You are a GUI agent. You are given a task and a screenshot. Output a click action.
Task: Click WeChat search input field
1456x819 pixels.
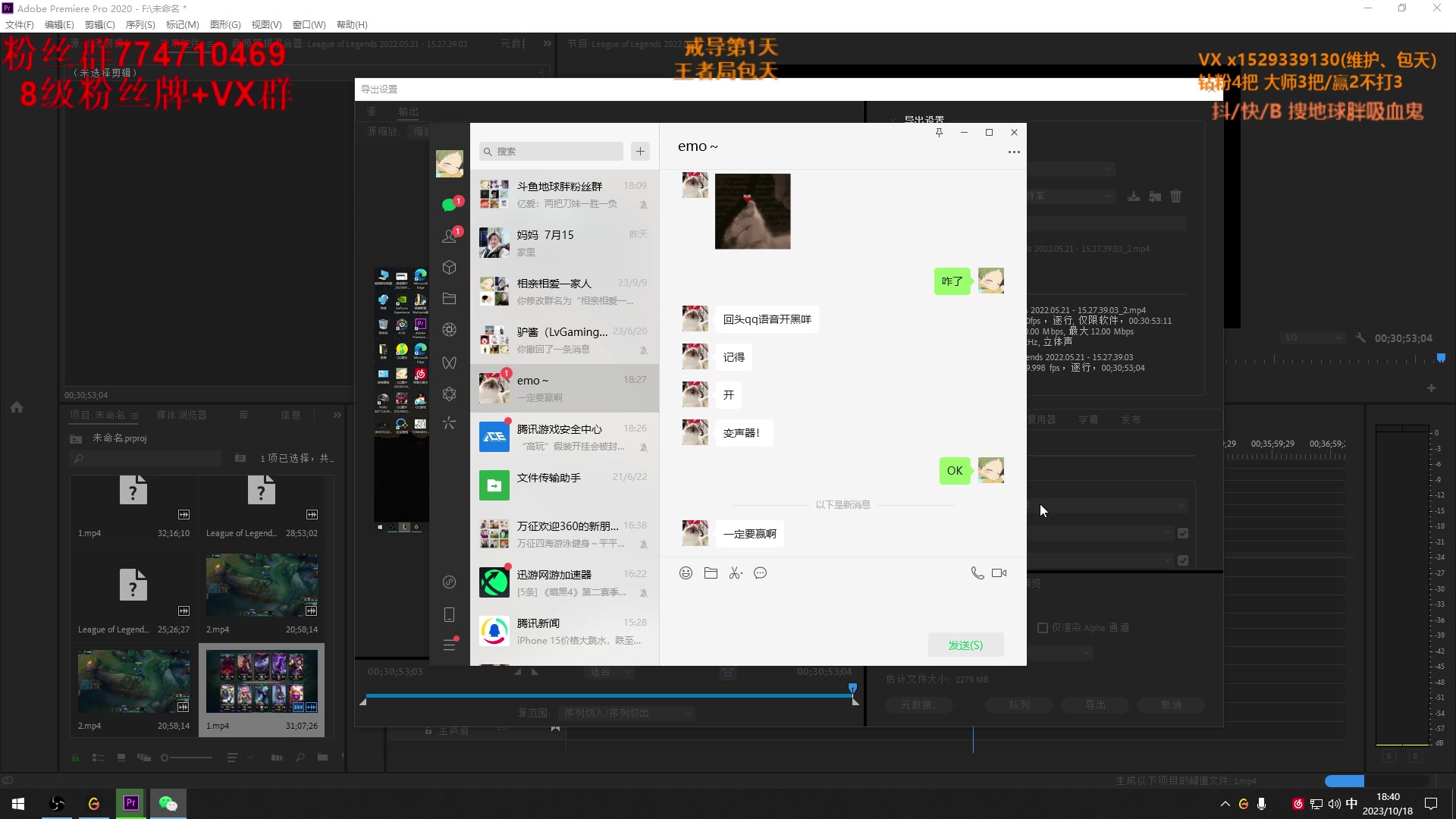[x=551, y=152]
